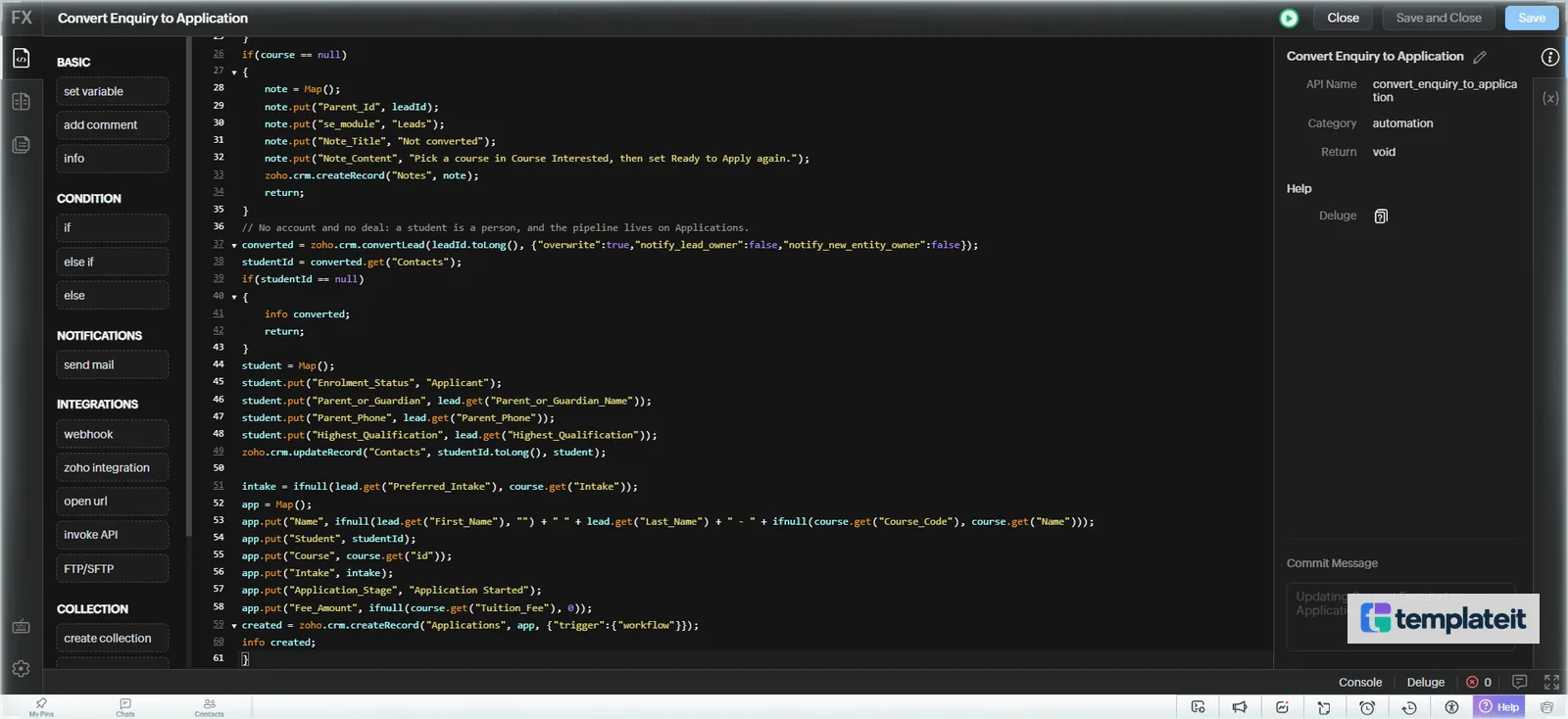
Task: Click the info circle icon in right panel
Action: tap(1550, 57)
